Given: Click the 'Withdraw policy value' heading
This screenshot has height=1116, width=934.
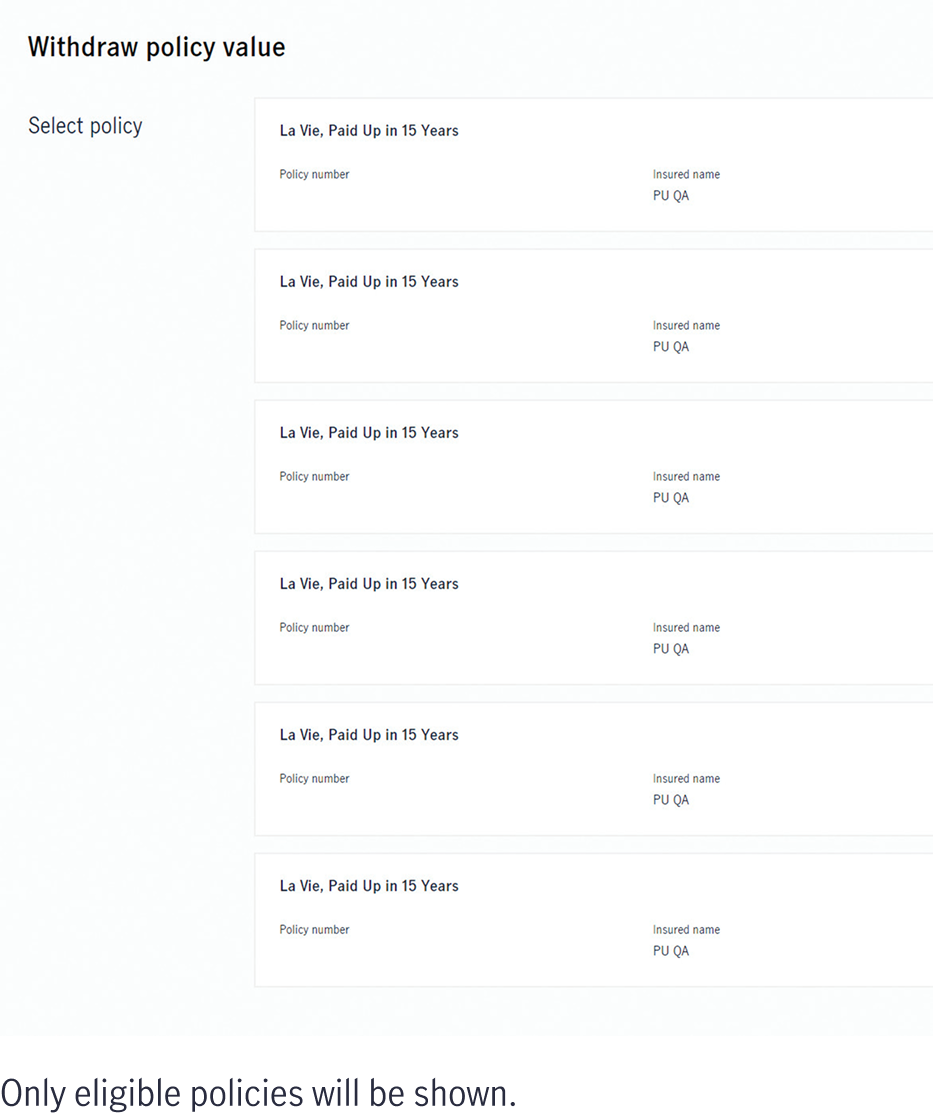Looking at the screenshot, I should tap(157, 47).
